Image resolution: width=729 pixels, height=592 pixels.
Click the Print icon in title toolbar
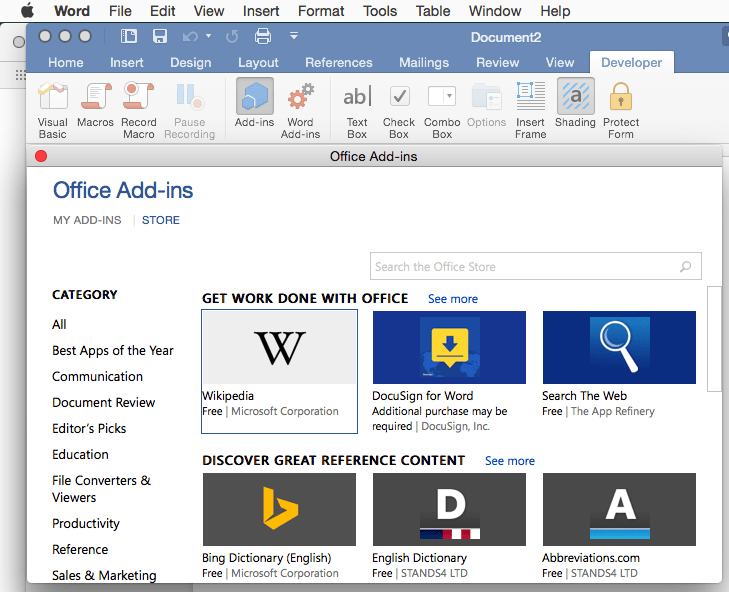pyautogui.click(x=263, y=36)
